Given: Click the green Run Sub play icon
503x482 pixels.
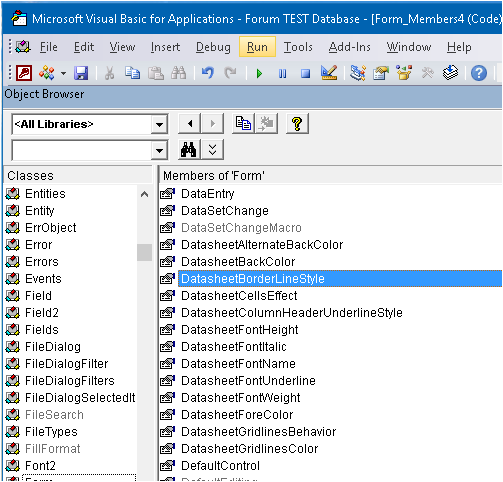Looking at the screenshot, I should click(x=259, y=73).
